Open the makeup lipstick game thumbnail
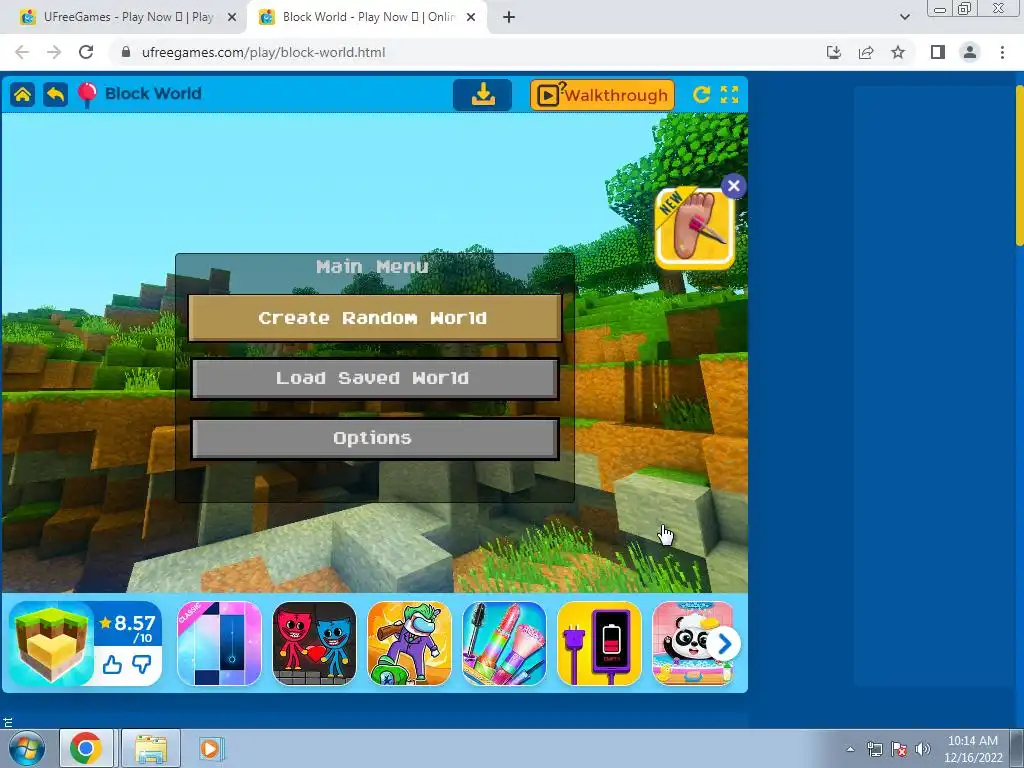 pos(504,644)
